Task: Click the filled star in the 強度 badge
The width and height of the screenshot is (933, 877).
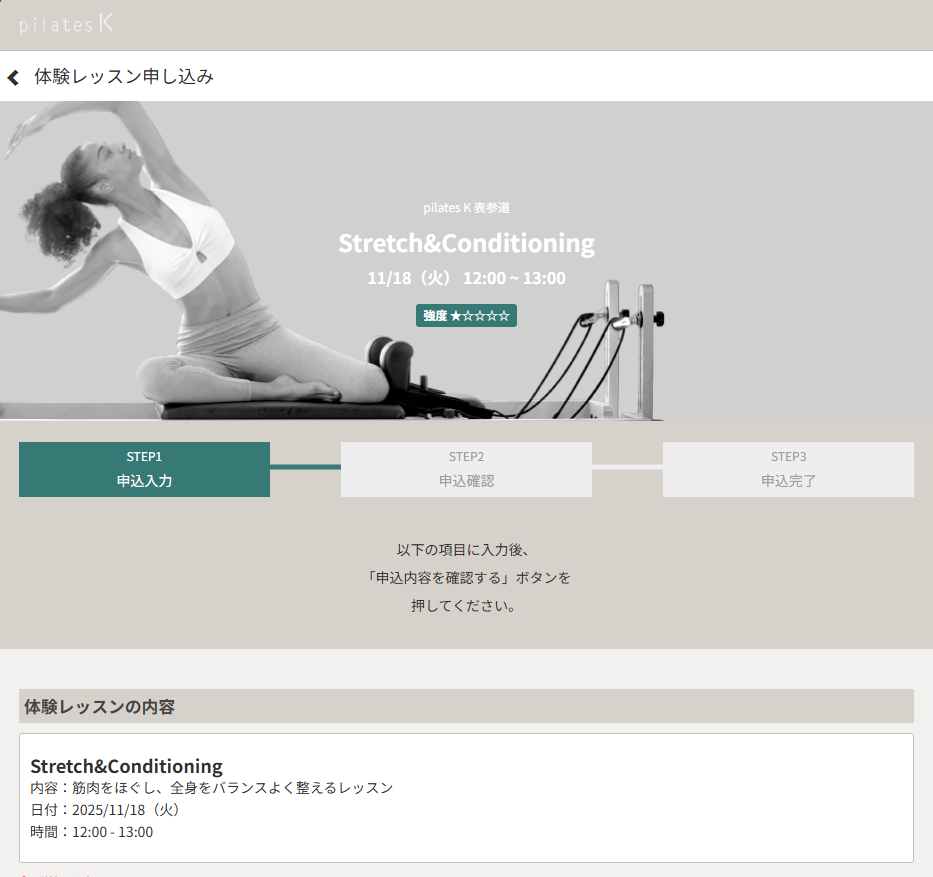Action: point(456,316)
